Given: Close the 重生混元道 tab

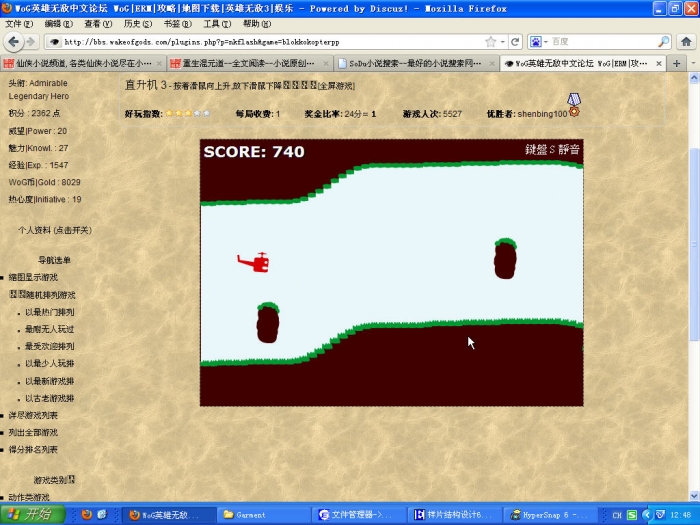Looking at the screenshot, I should point(325,64).
